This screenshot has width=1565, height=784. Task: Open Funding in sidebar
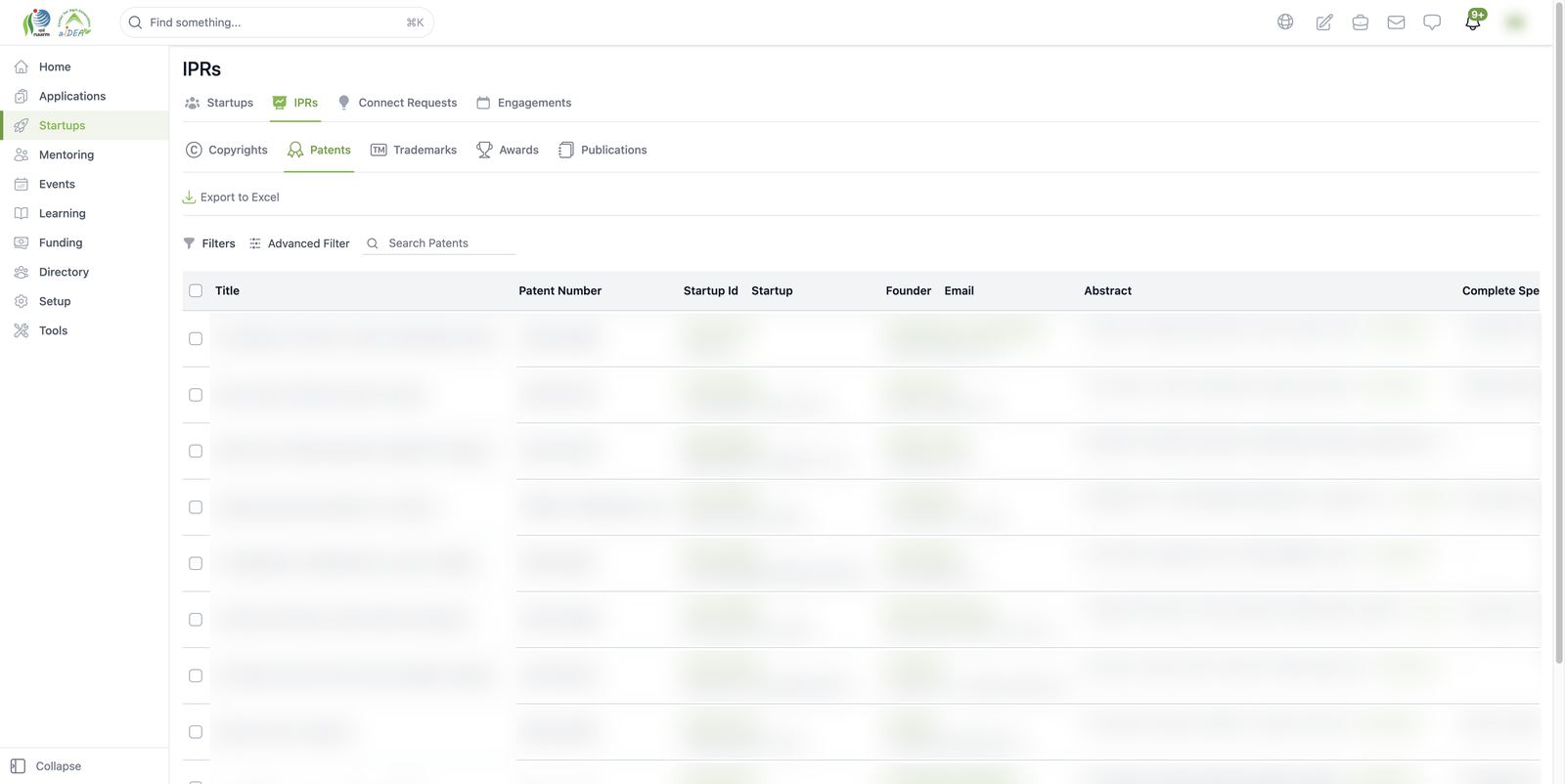(x=84, y=242)
